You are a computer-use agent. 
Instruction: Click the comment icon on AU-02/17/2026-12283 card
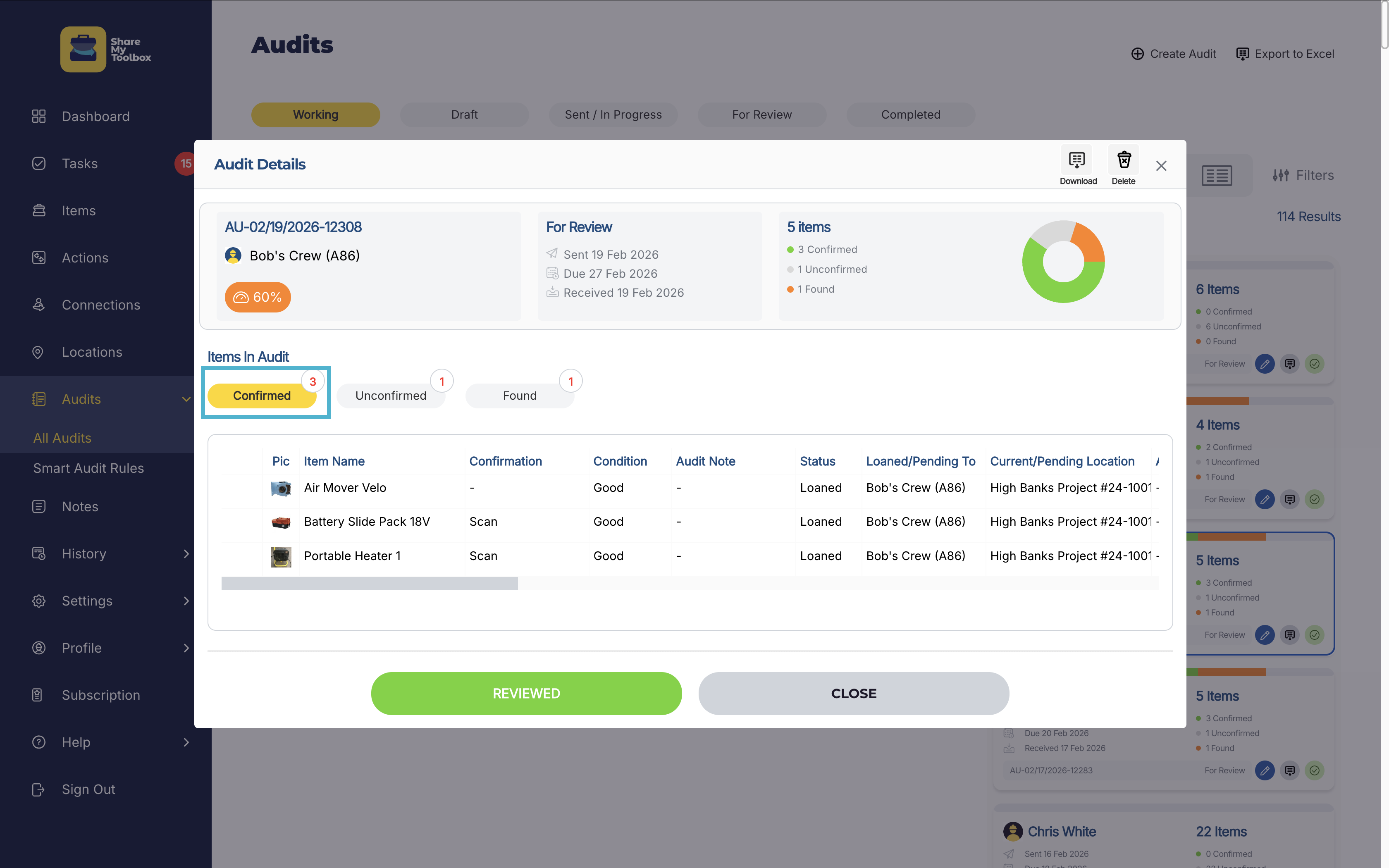[1290, 770]
